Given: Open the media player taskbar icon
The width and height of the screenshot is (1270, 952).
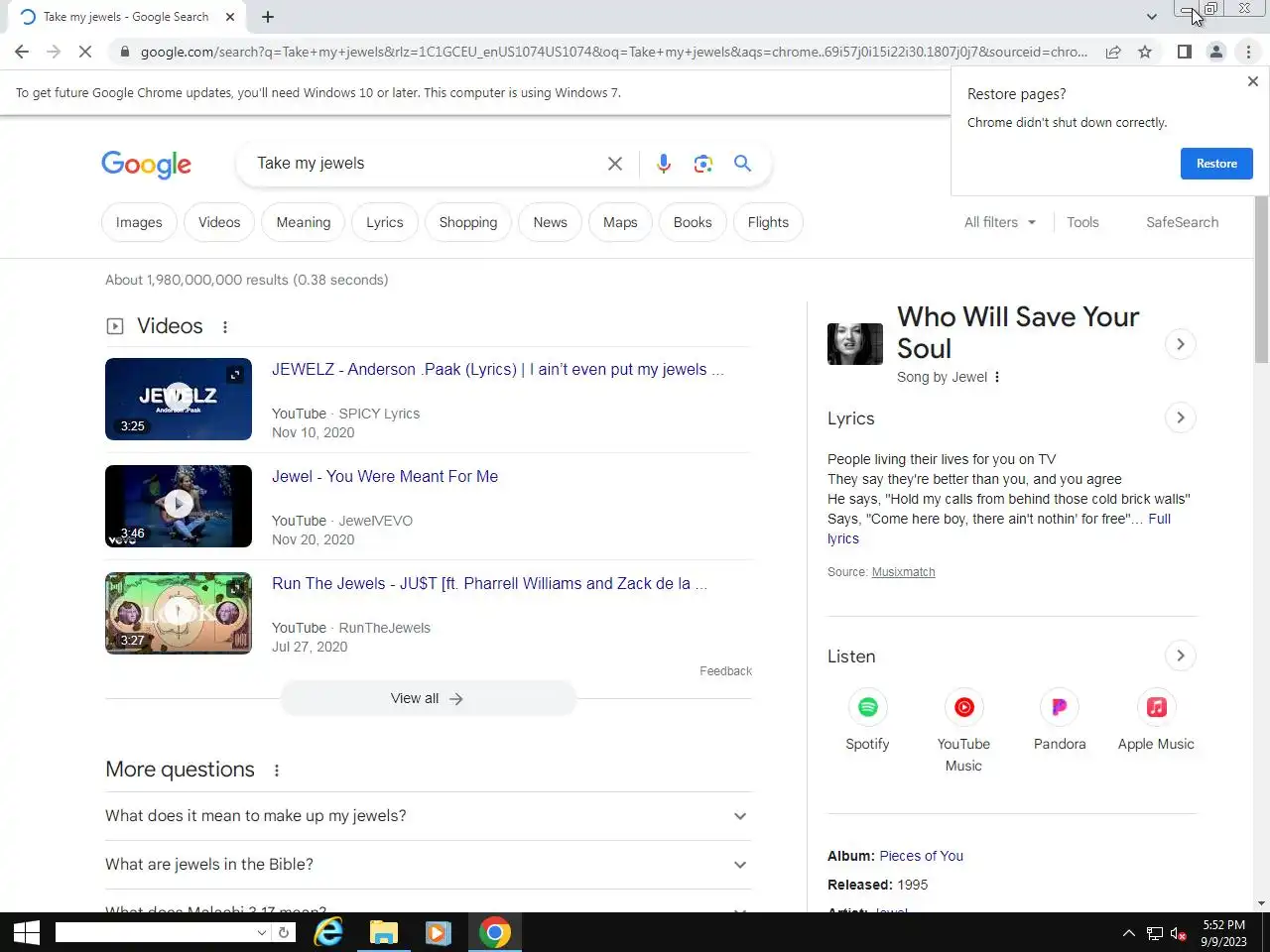Looking at the screenshot, I should click(x=438, y=932).
